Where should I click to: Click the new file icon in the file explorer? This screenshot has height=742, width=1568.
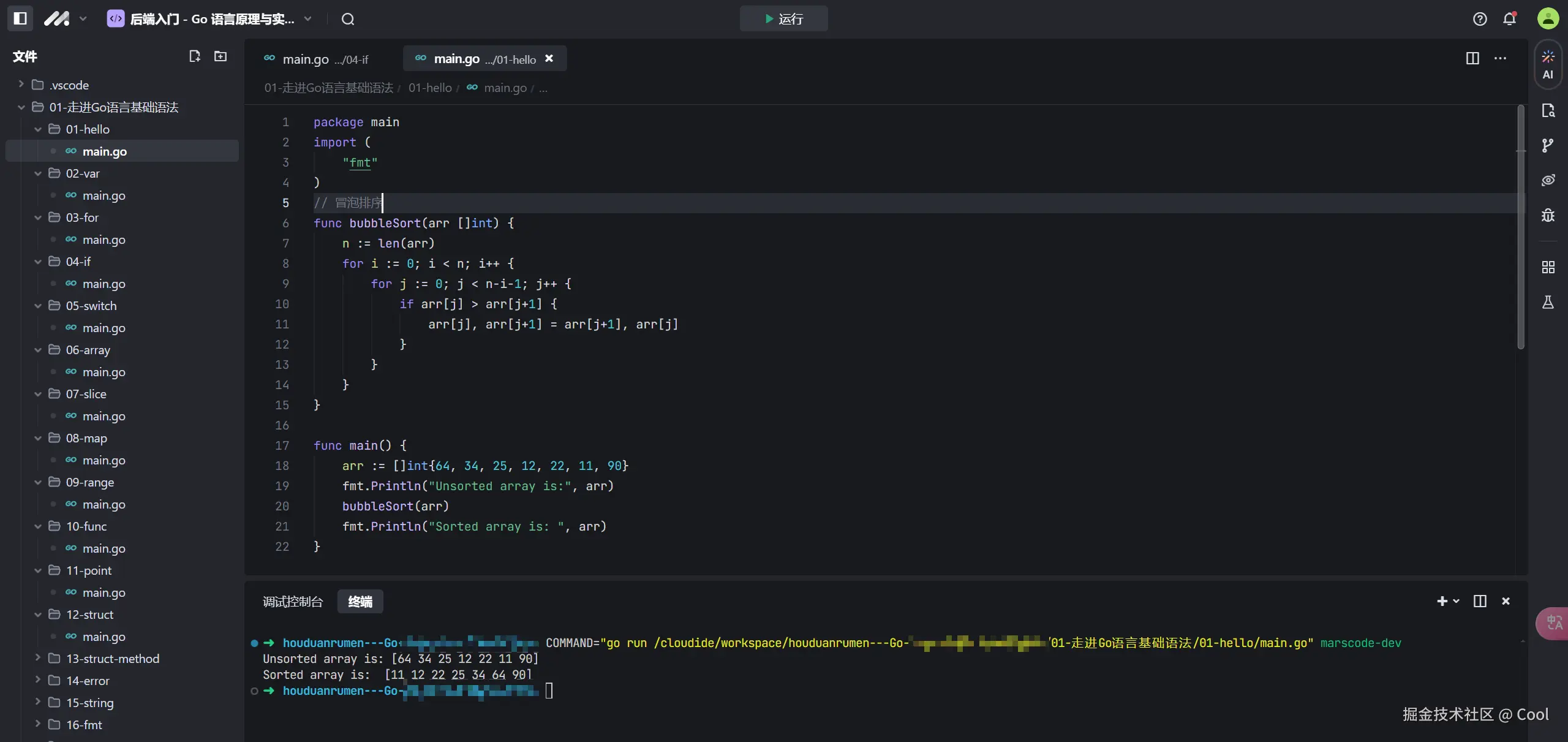point(195,56)
